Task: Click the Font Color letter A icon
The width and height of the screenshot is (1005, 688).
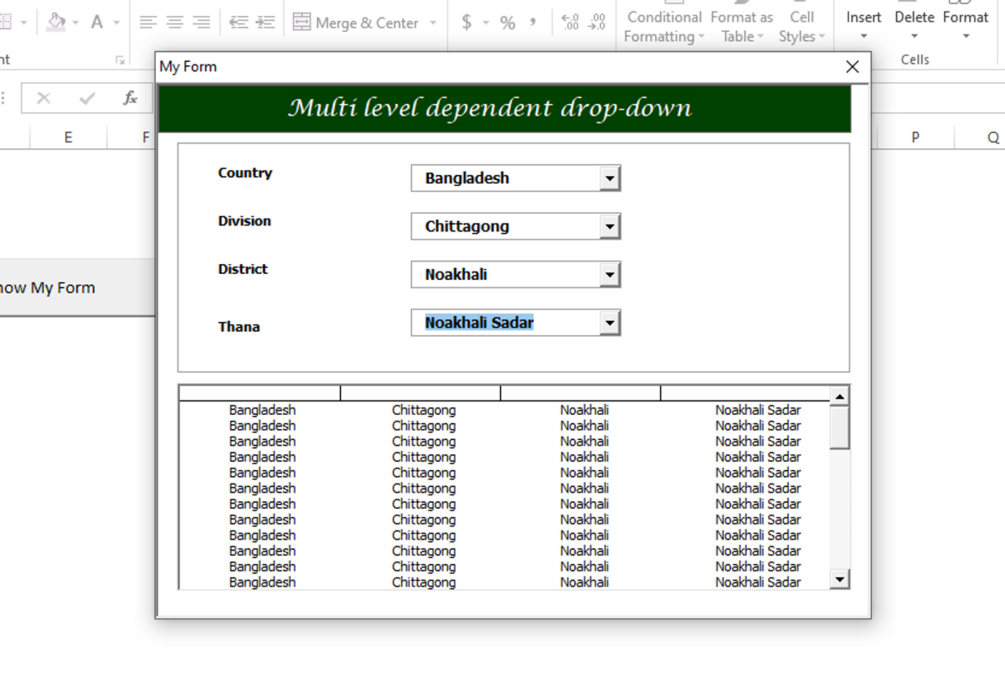Action: [97, 22]
